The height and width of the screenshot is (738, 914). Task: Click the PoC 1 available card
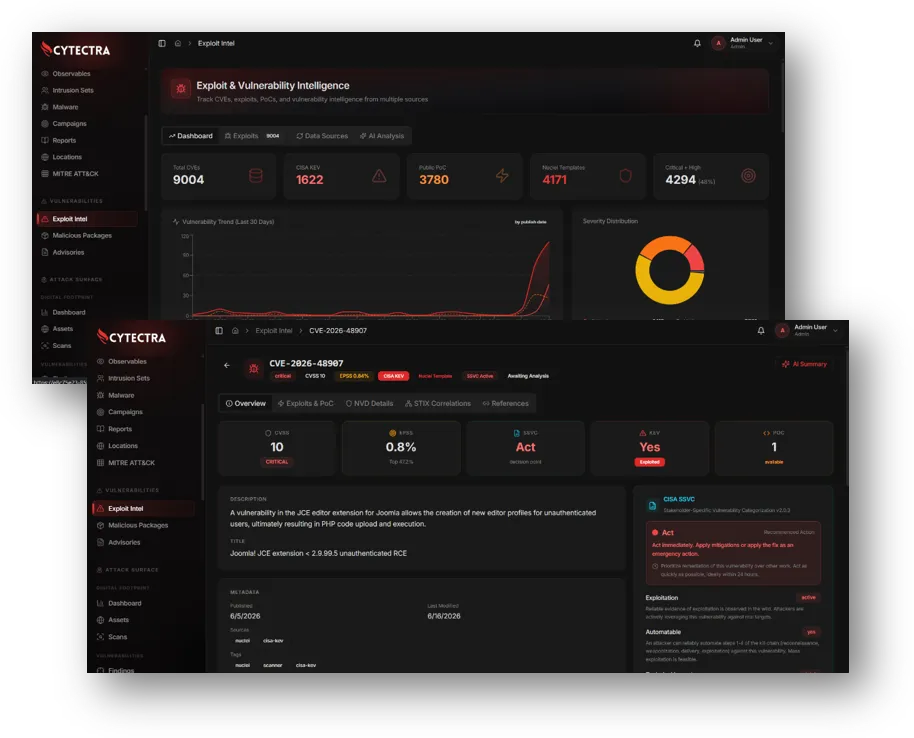tap(774, 448)
